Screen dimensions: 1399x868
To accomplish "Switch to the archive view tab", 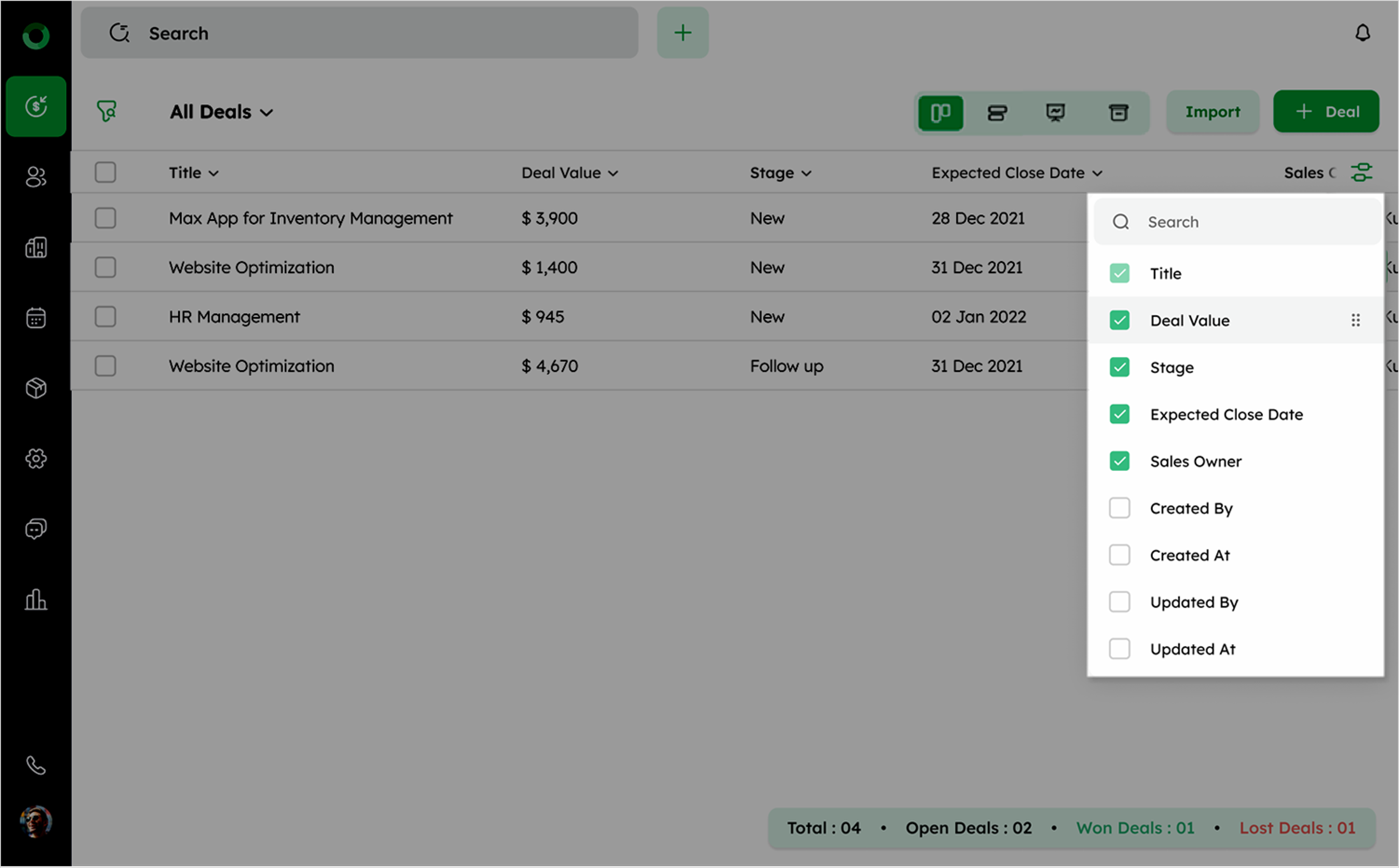I will 1118,113.
